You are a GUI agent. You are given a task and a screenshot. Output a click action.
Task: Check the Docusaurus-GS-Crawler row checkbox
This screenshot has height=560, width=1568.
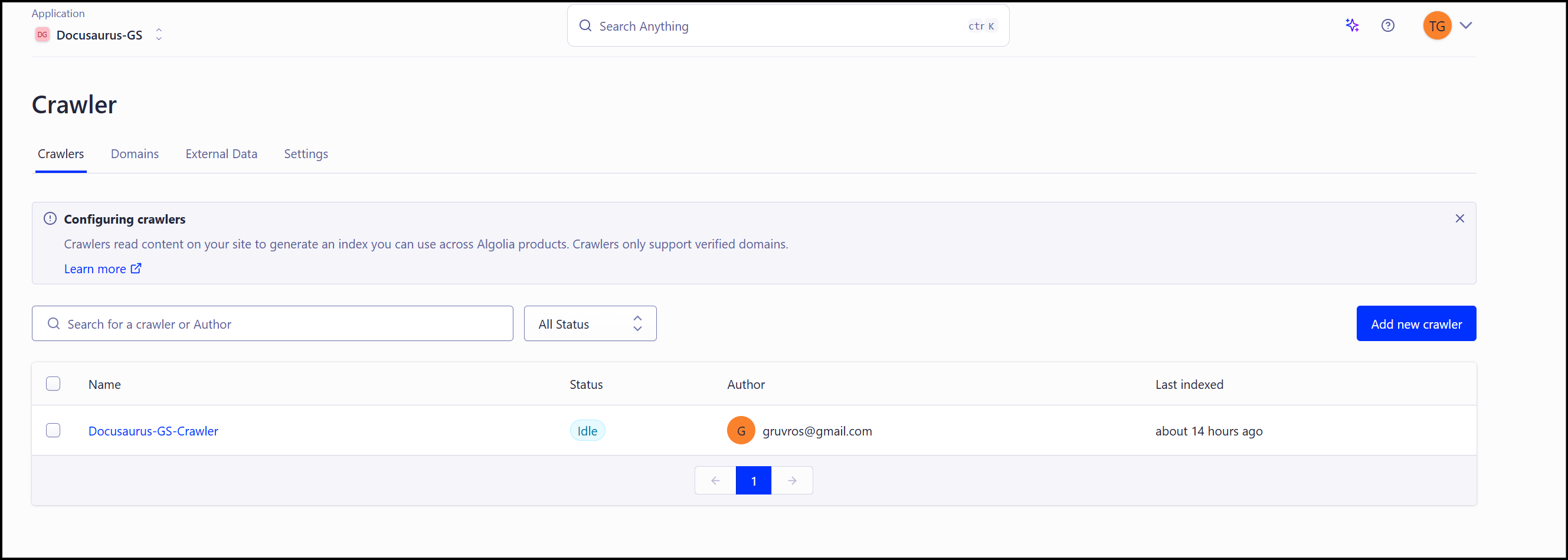[53, 430]
